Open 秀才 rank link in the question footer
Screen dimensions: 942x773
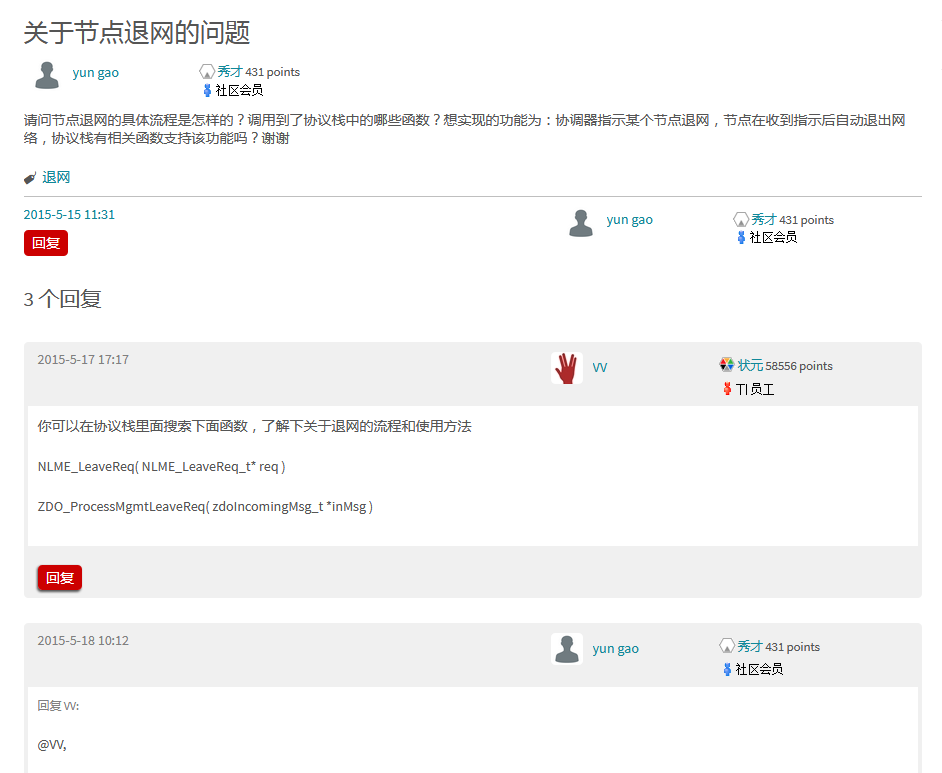click(764, 219)
